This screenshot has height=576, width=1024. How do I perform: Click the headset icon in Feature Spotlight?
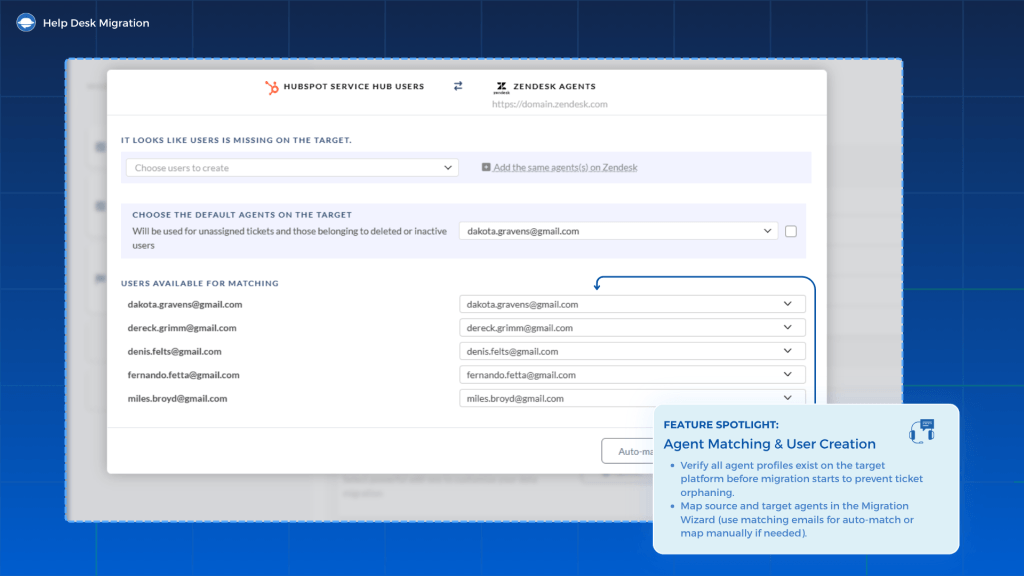(x=921, y=432)
